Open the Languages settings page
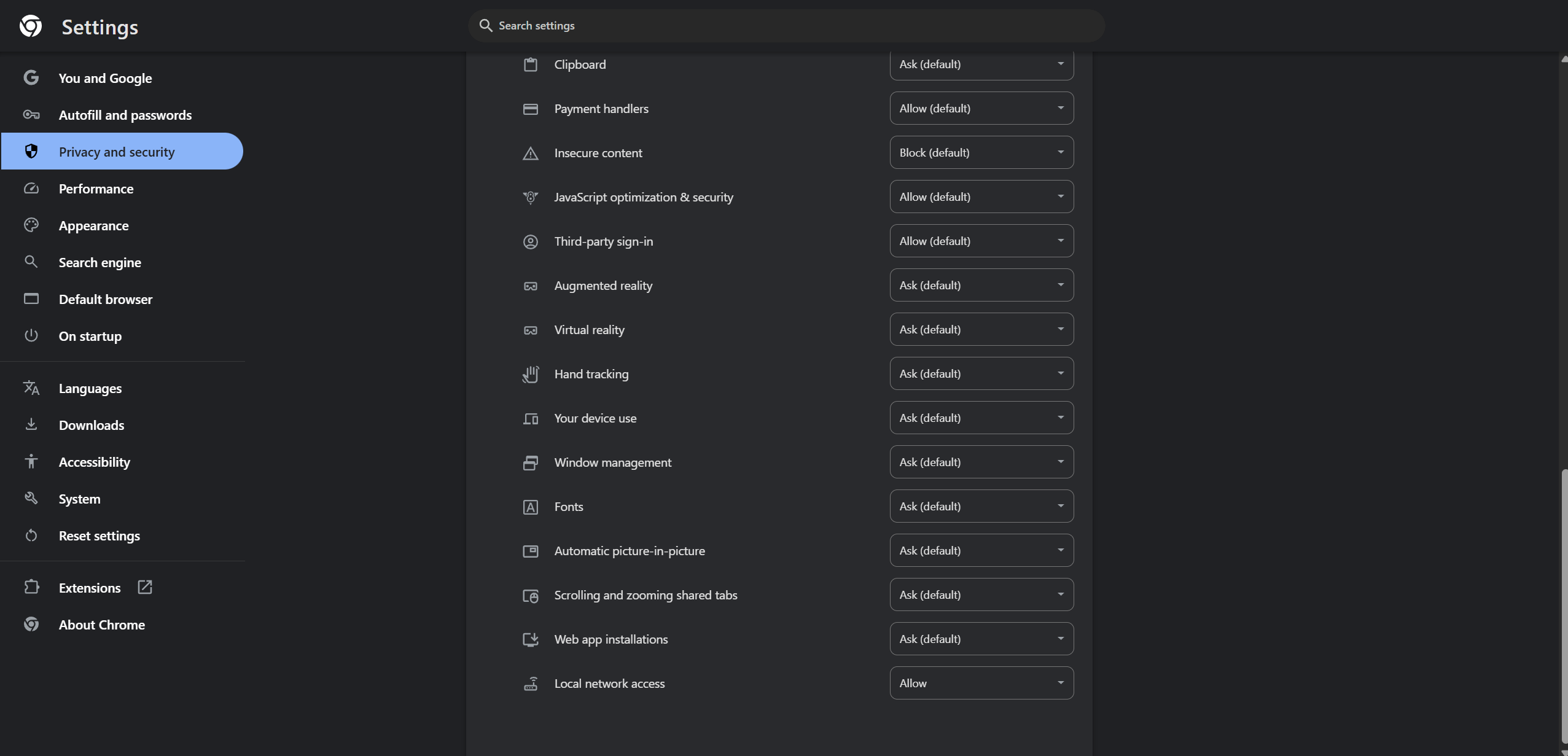This screenshot has height=756, width=1568. pos(122,388)
